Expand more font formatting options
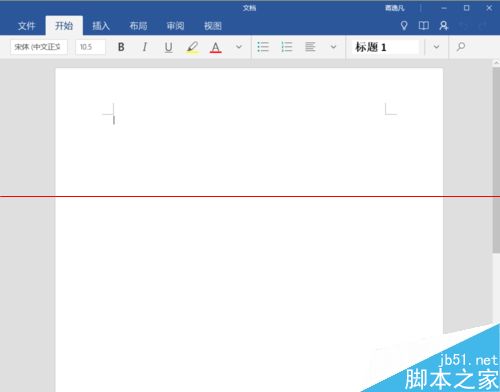This screenshot has height=392, width=500. tap(239, 47)
